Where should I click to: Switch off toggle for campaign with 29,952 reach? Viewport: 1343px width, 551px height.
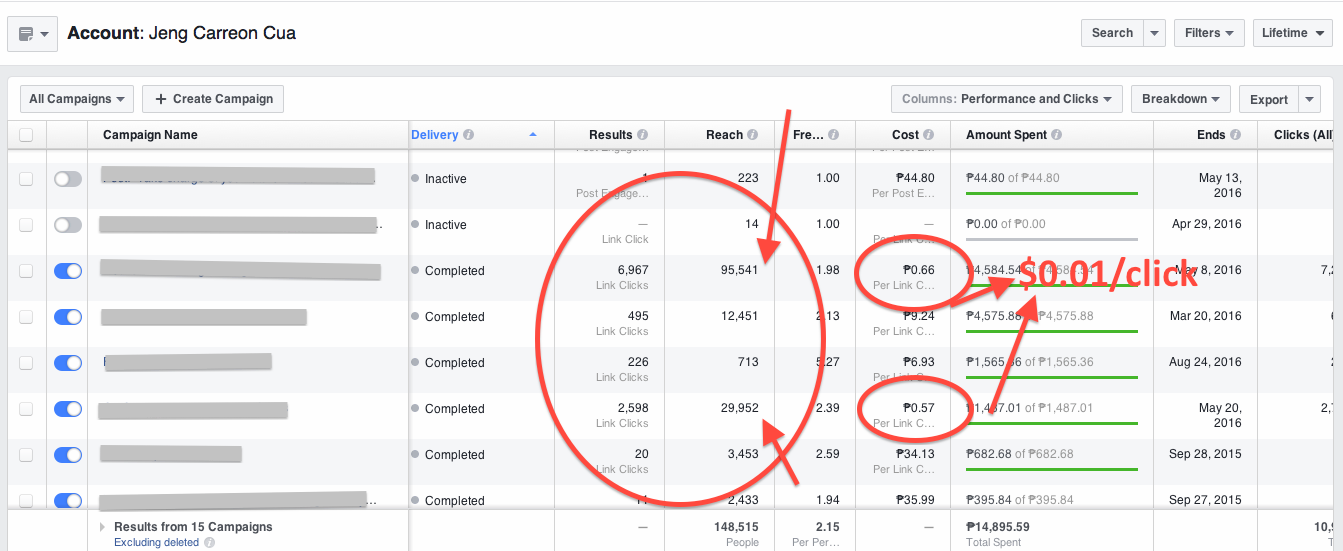(x=68, y=409)
